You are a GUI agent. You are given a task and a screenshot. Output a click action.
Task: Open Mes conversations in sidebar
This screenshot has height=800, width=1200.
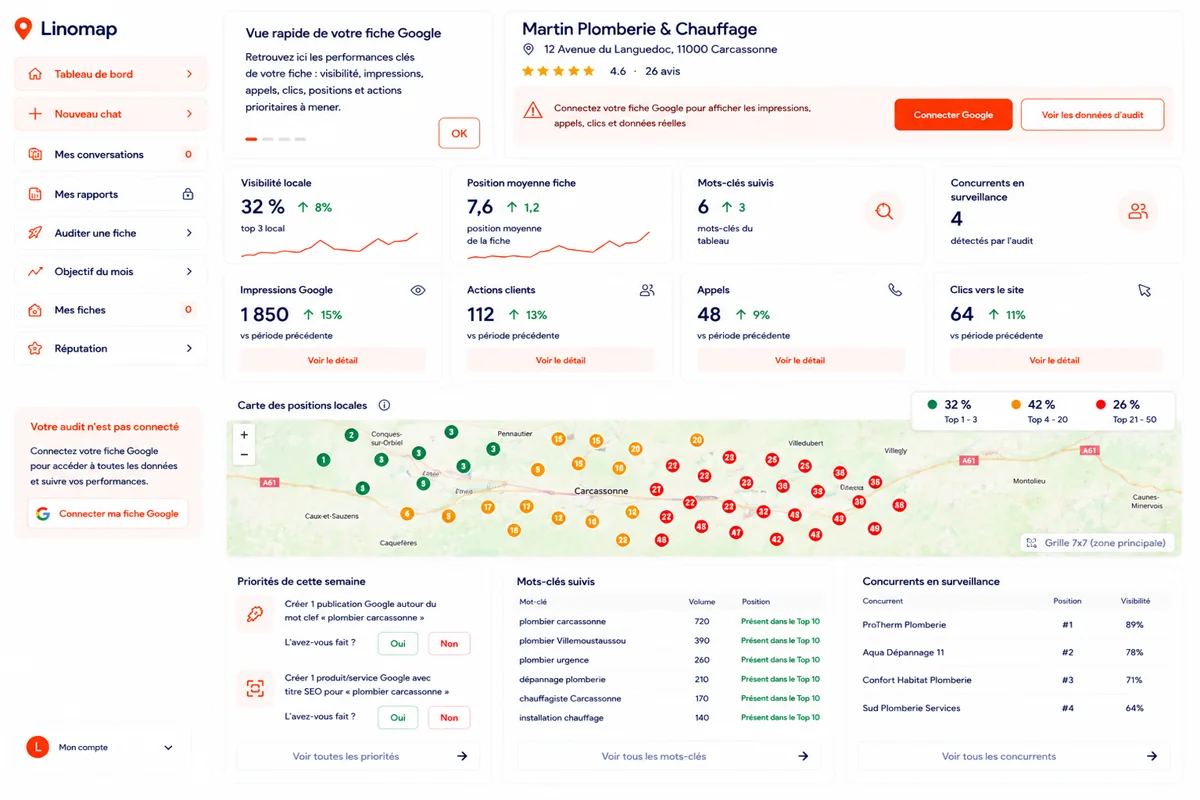tap(111, 154)
